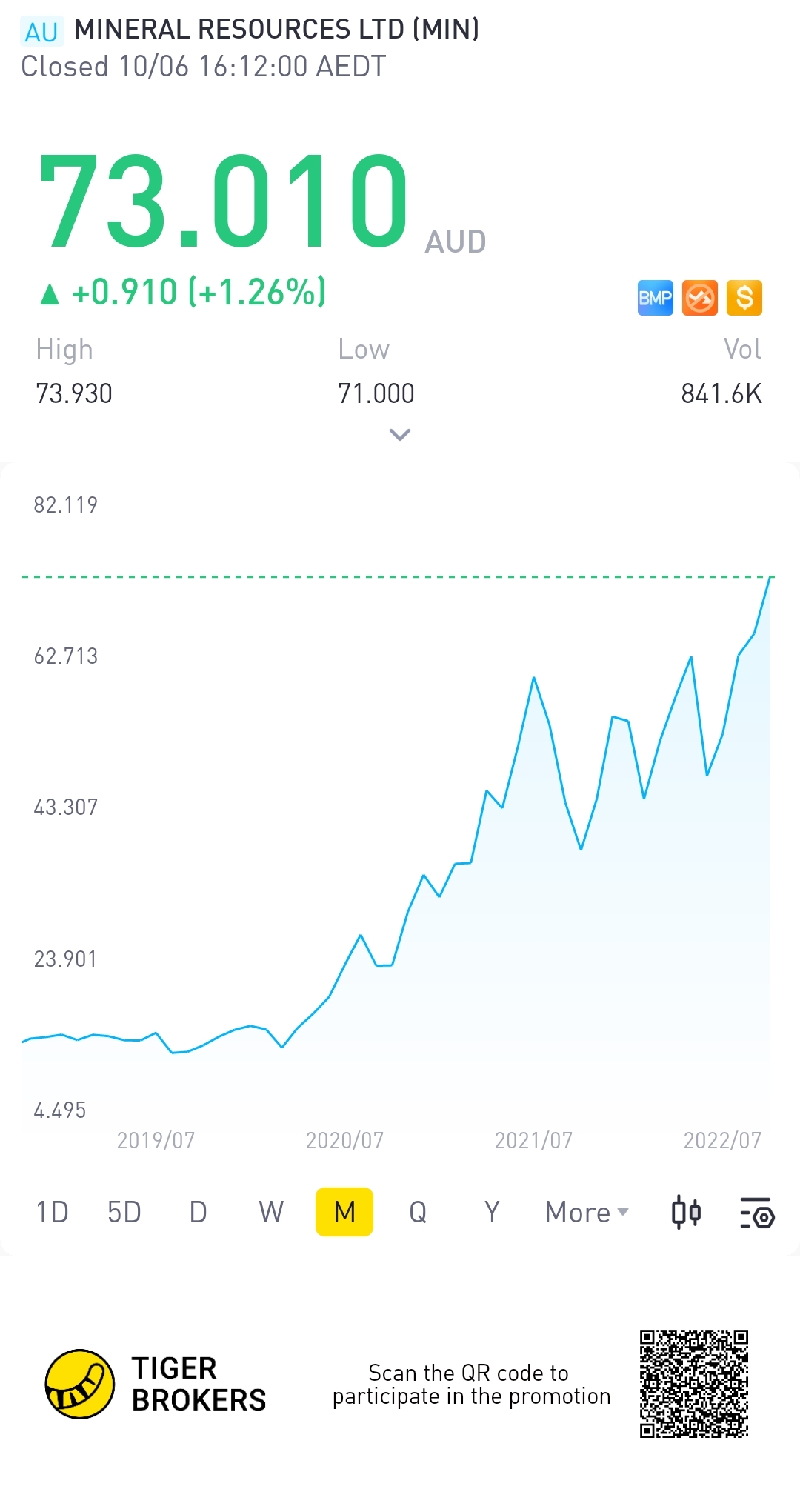Switch chart to daily D interval

point(198,1213)
